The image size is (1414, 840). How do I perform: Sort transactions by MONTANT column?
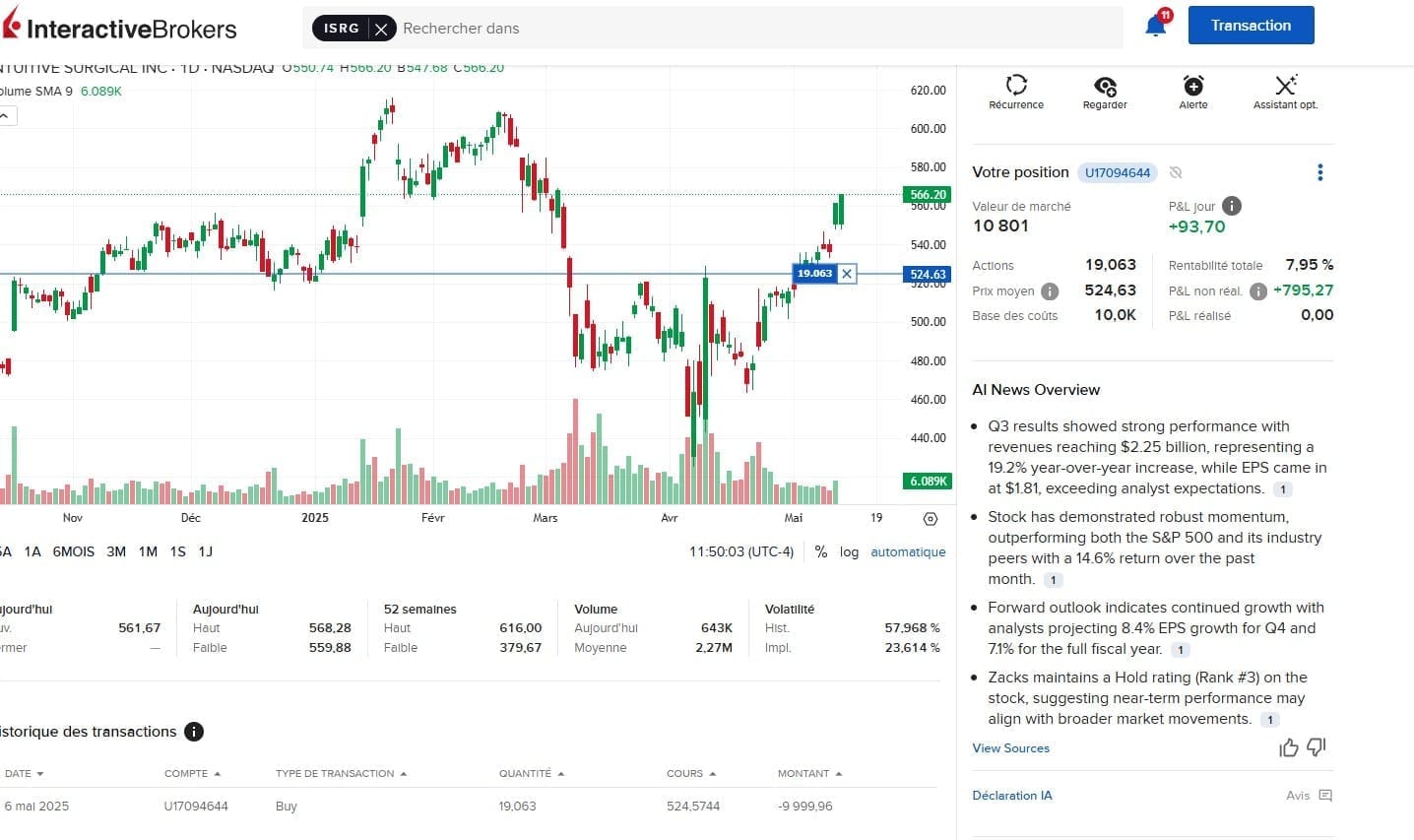(809, 773)
